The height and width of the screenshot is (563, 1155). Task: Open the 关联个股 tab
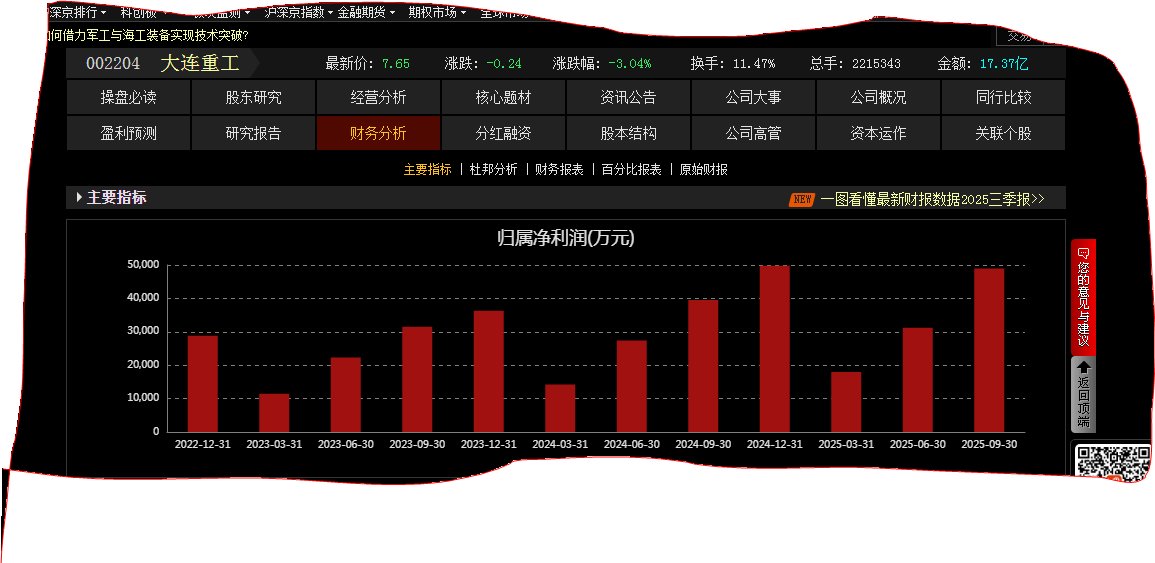(1003, 133)
